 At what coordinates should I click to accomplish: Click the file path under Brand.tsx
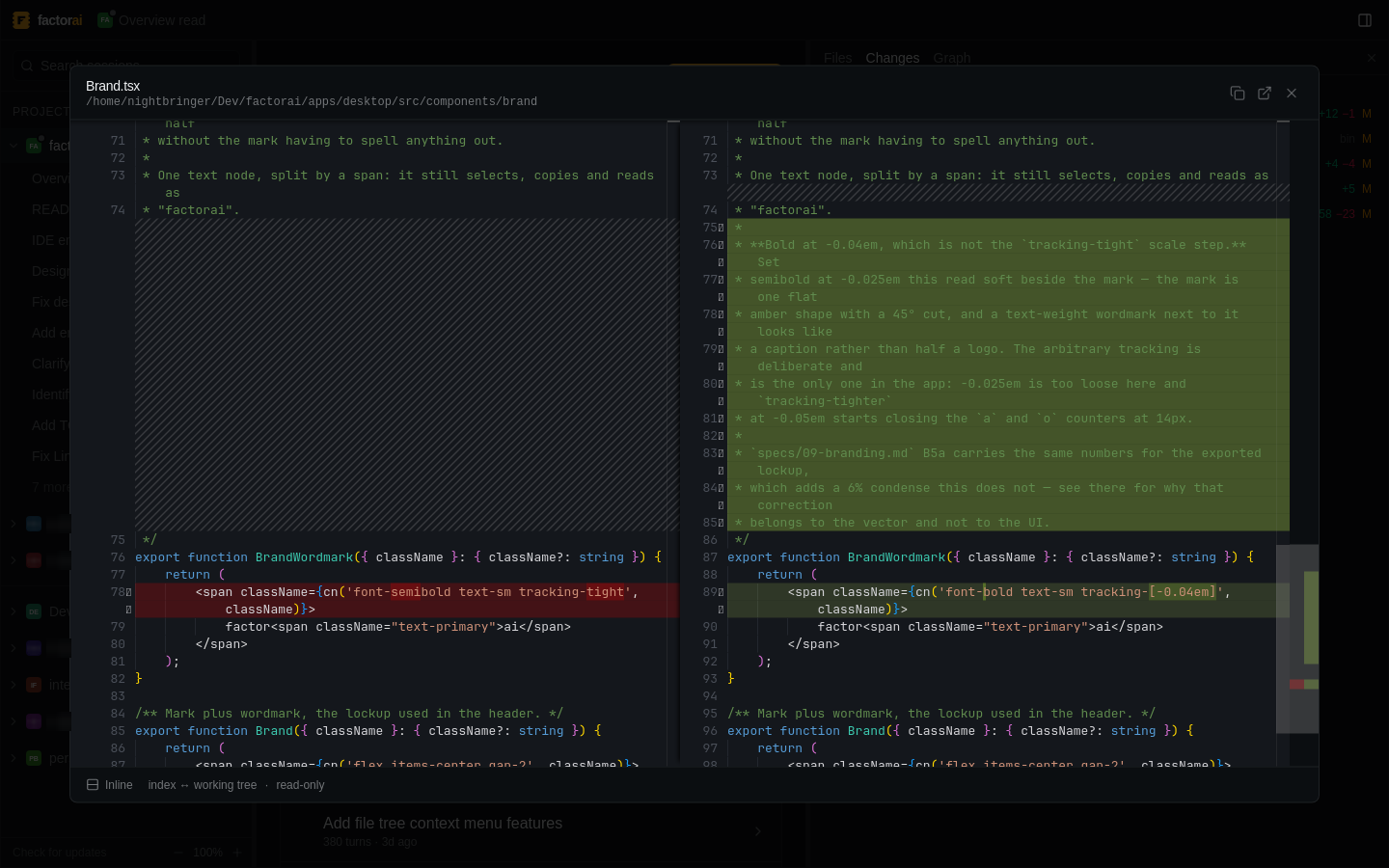click(312, 101)
